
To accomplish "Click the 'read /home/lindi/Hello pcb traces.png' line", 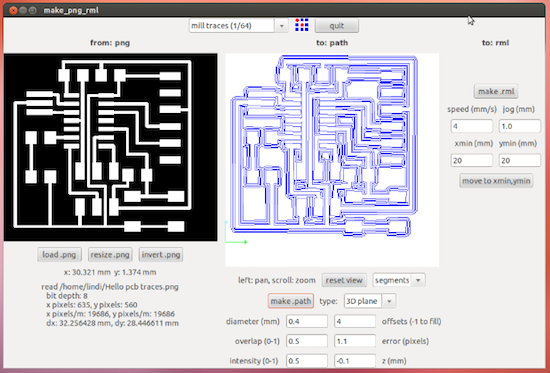I will point(110,287).
